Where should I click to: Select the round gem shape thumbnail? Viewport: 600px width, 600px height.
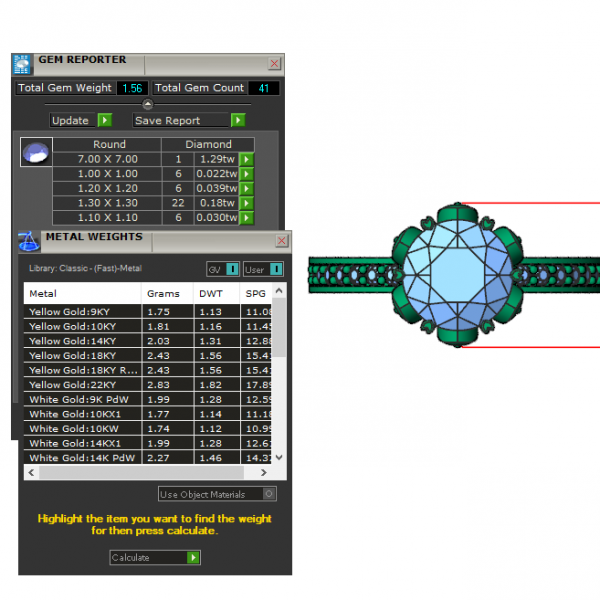pyautogui.click(x=36, y=153)
